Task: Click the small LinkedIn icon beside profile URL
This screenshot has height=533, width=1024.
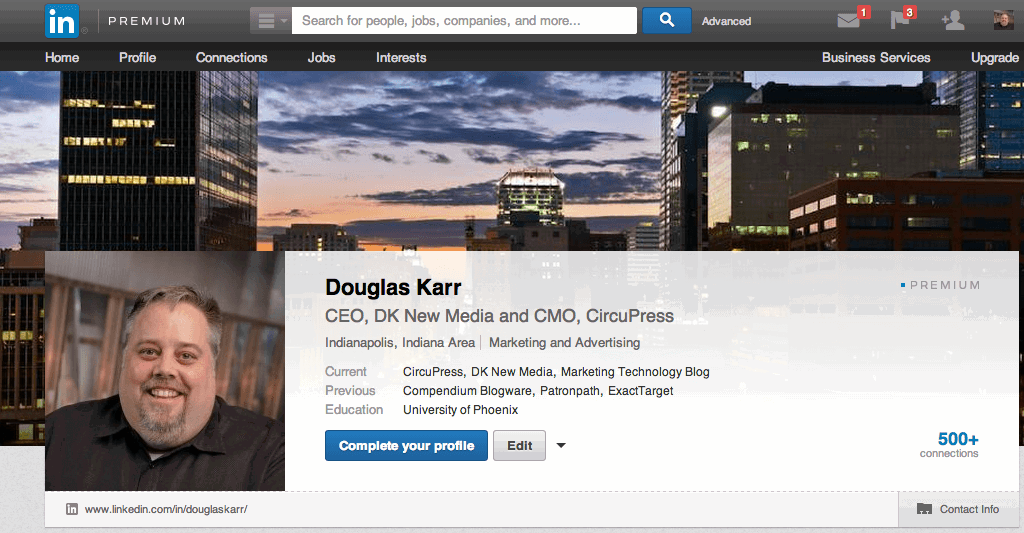Action: click(x=72, y=509)
